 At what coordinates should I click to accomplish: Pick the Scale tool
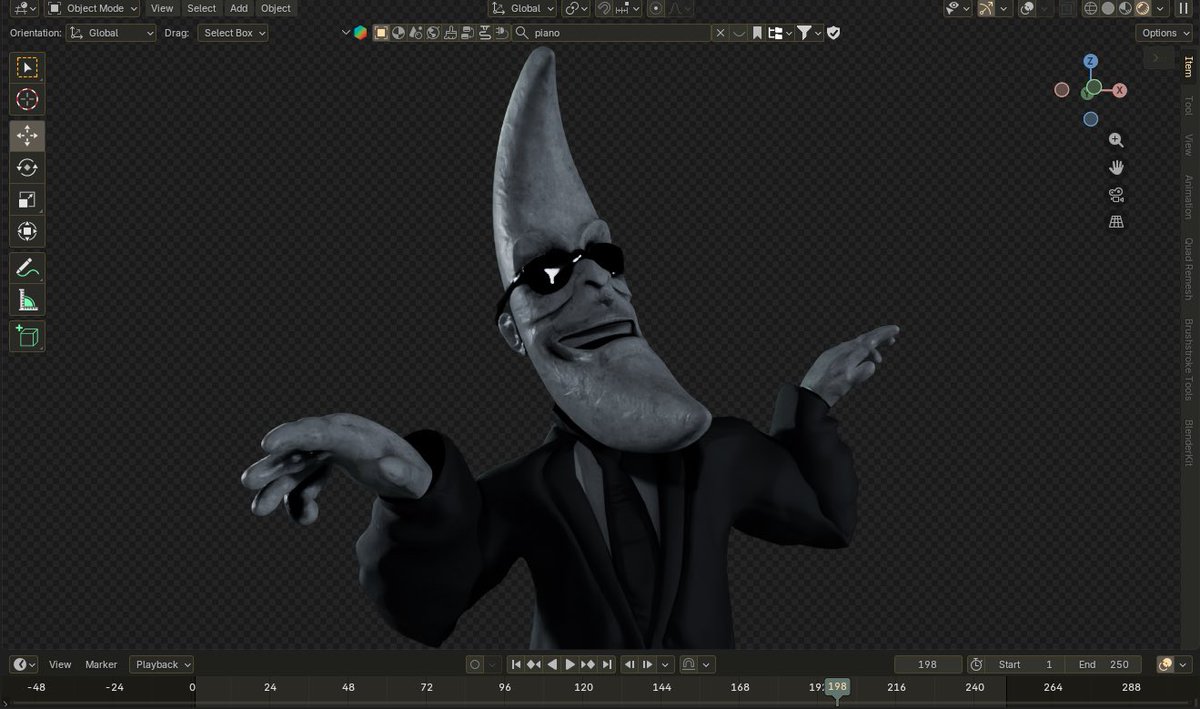click(x=27, y=200)
